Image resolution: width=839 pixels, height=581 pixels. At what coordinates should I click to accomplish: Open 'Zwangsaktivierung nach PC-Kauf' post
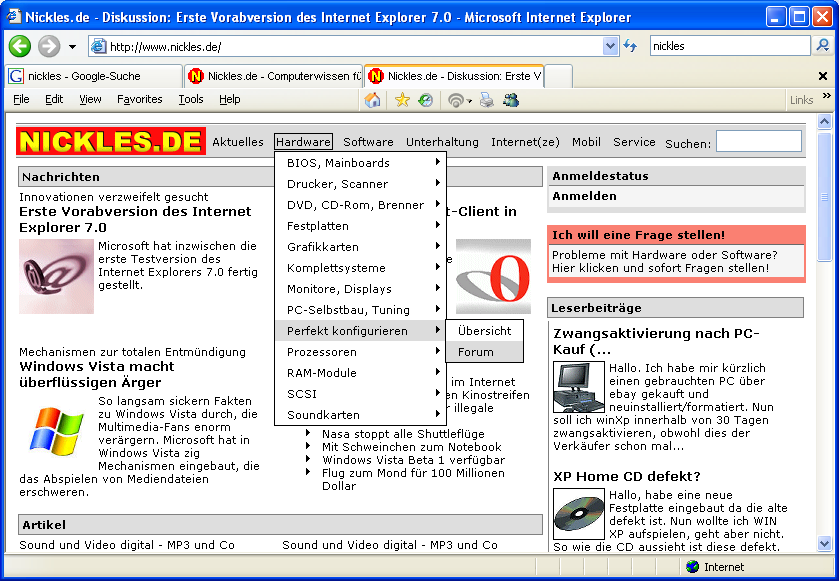click(657, 341)
